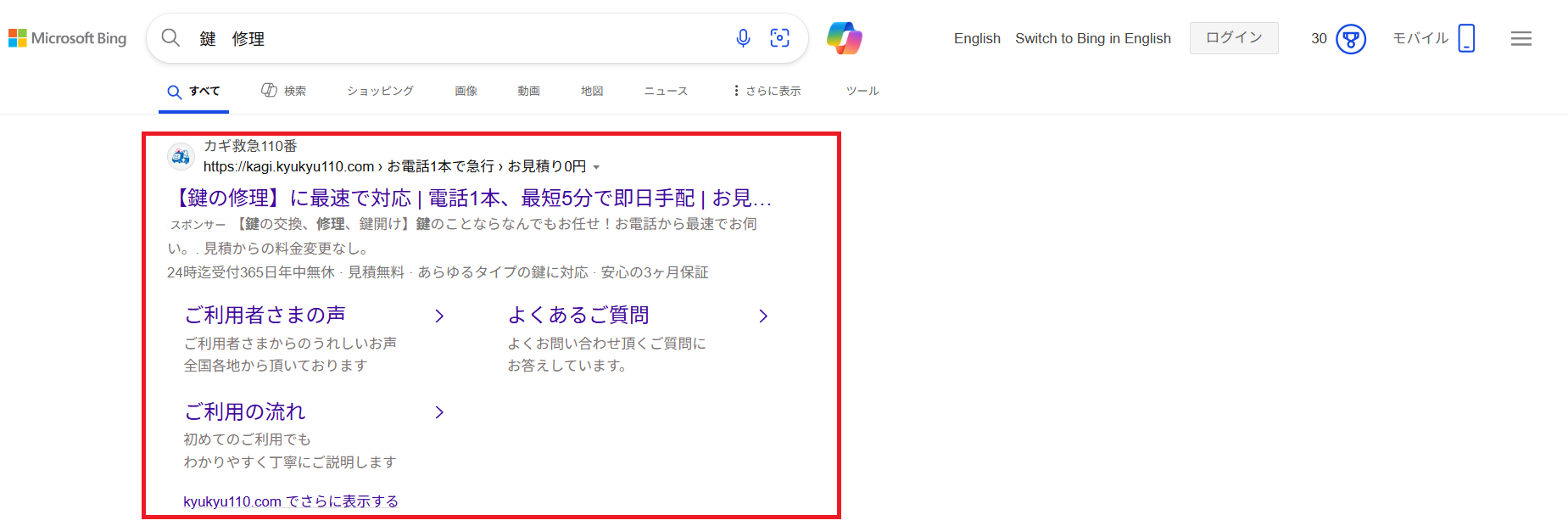This screenshot has height=526, width=1568.
Task: Open the 【鍵の修理】に最速で対応 ad title
Action: coord(470,198)
